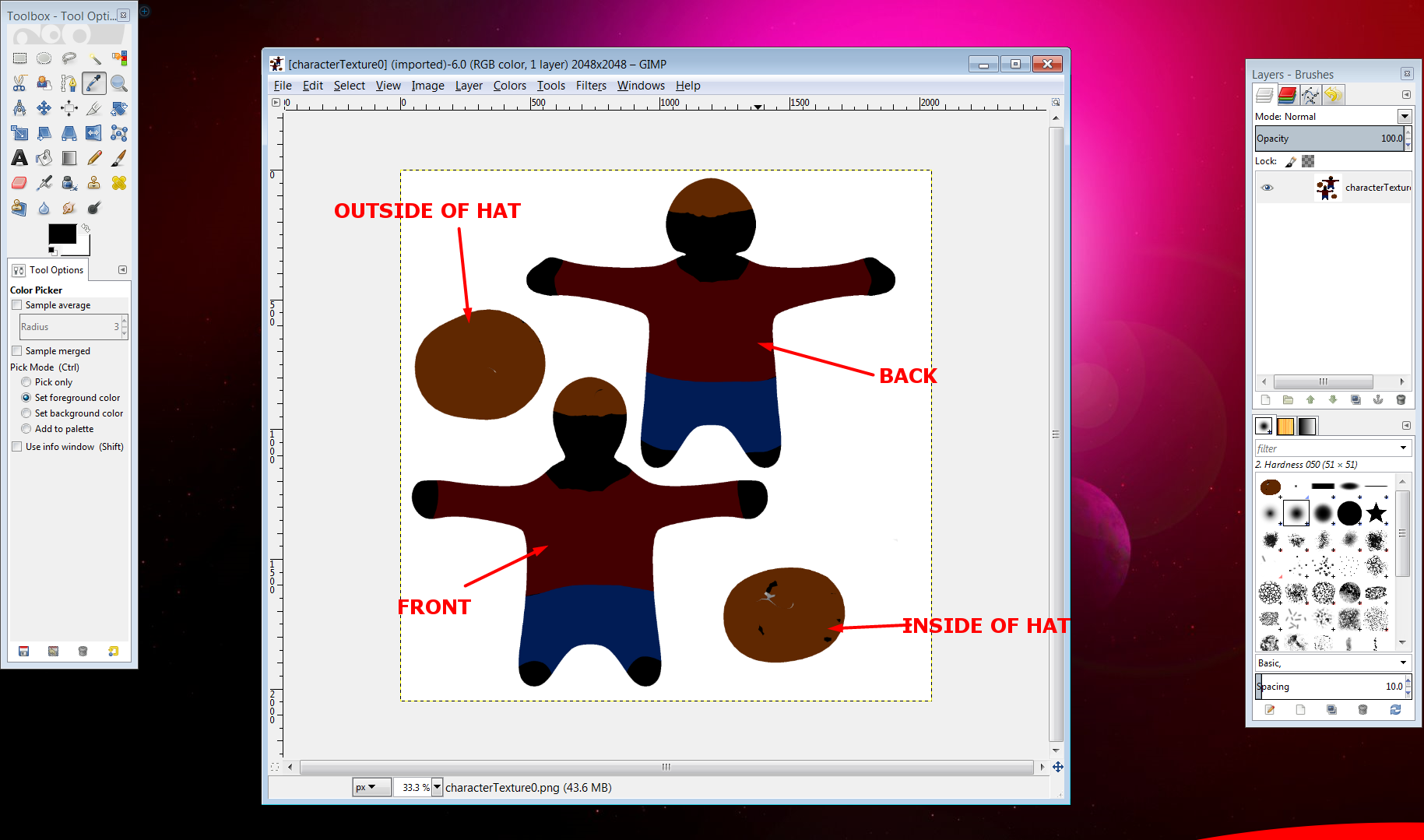Activate the Paintbrush tool
The height and width of the screenshot is (840, 1424).
click(119, 158)
